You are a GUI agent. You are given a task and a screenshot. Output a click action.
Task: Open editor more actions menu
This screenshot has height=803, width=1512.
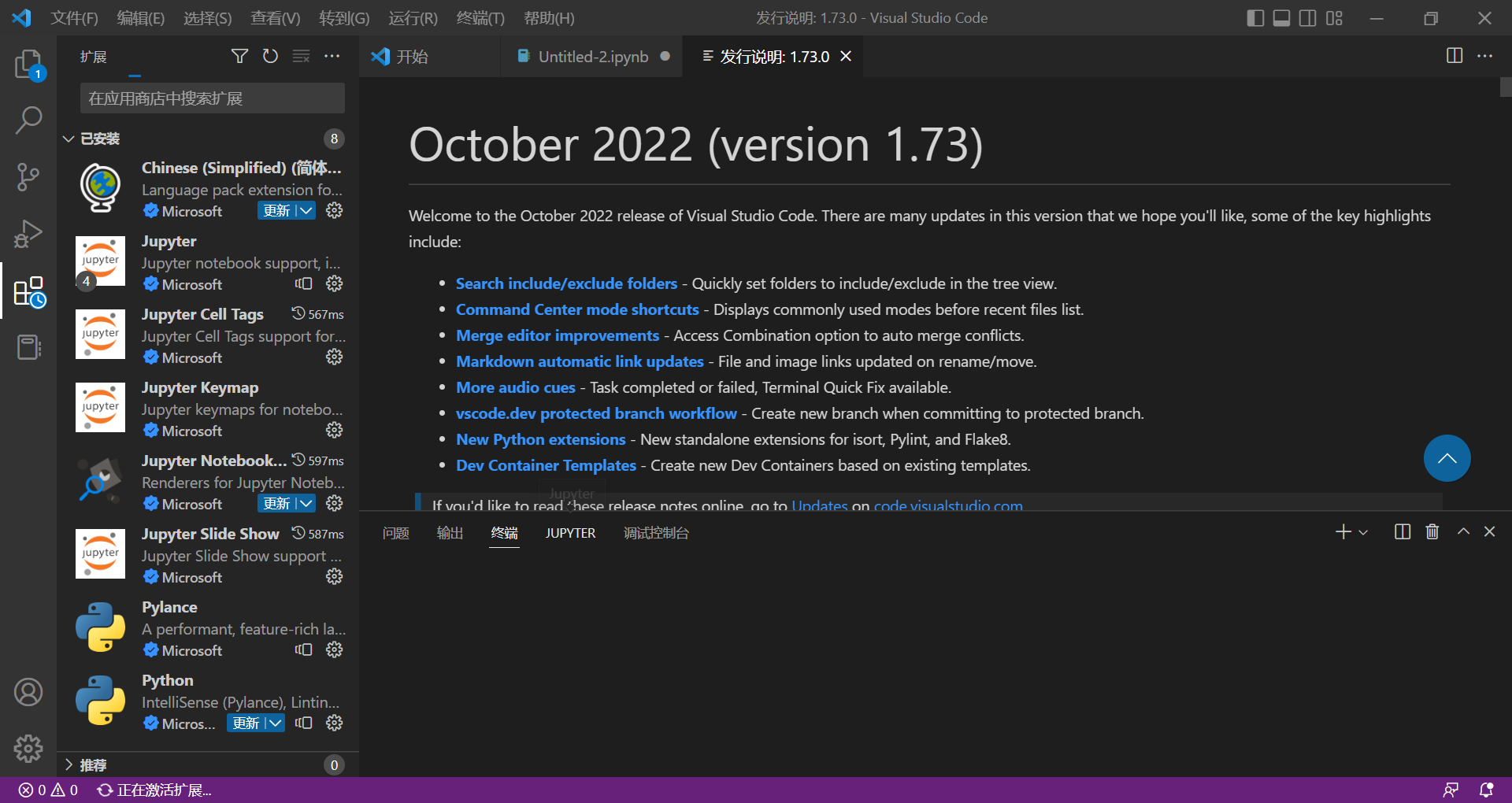1484,56
